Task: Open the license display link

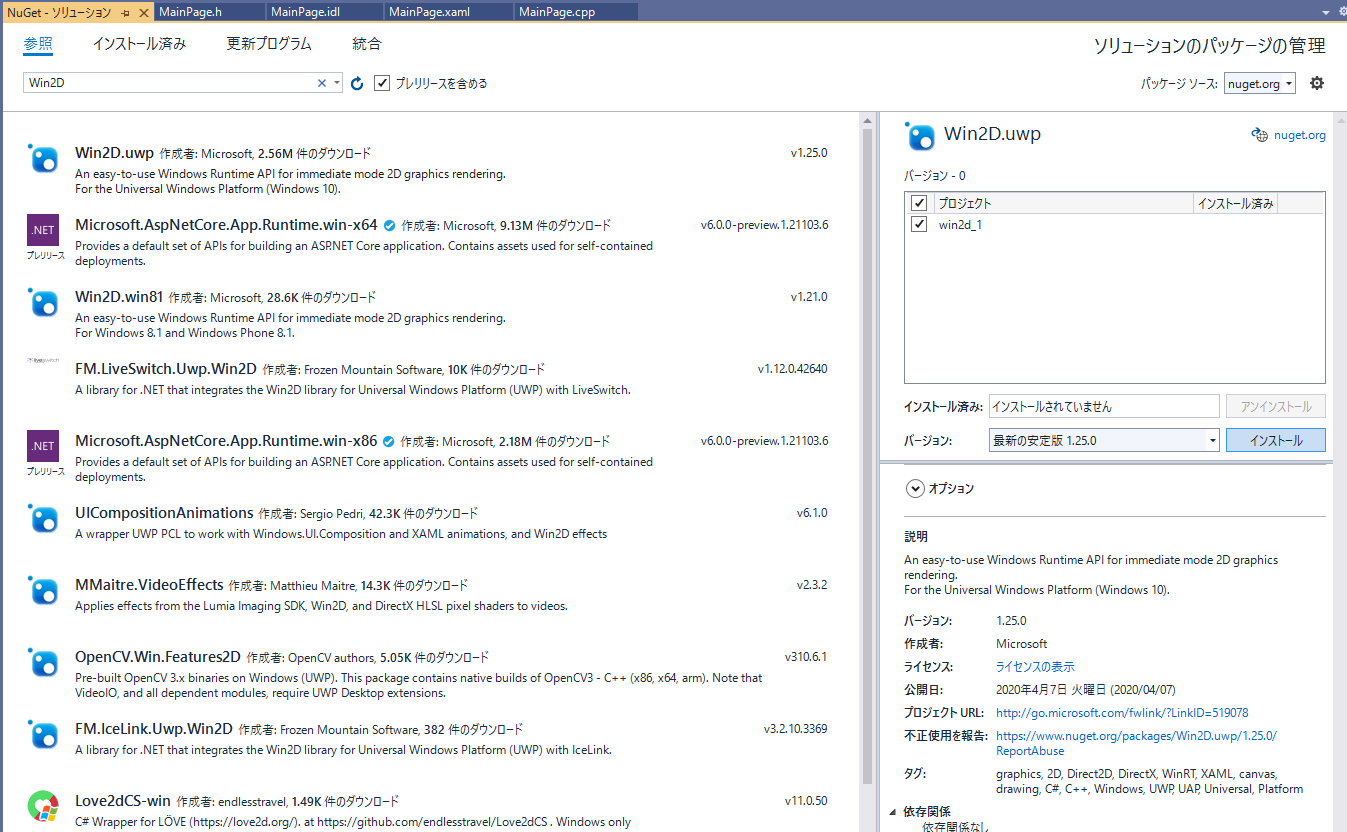Action: 1035,667
